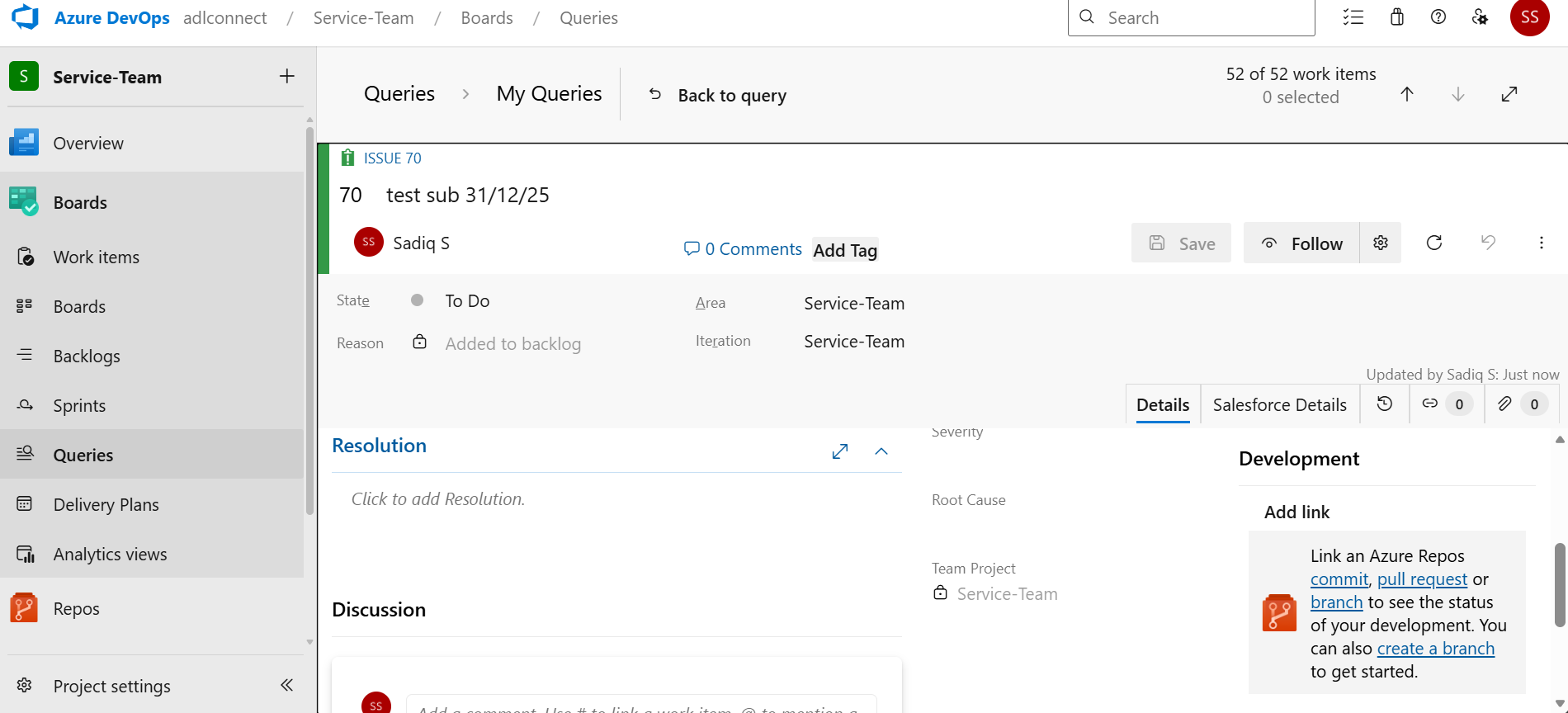Viewport: 1568px width, 713px height.
Task: Click the work item page scrollbar
Action: click(x=1560, y=584)
